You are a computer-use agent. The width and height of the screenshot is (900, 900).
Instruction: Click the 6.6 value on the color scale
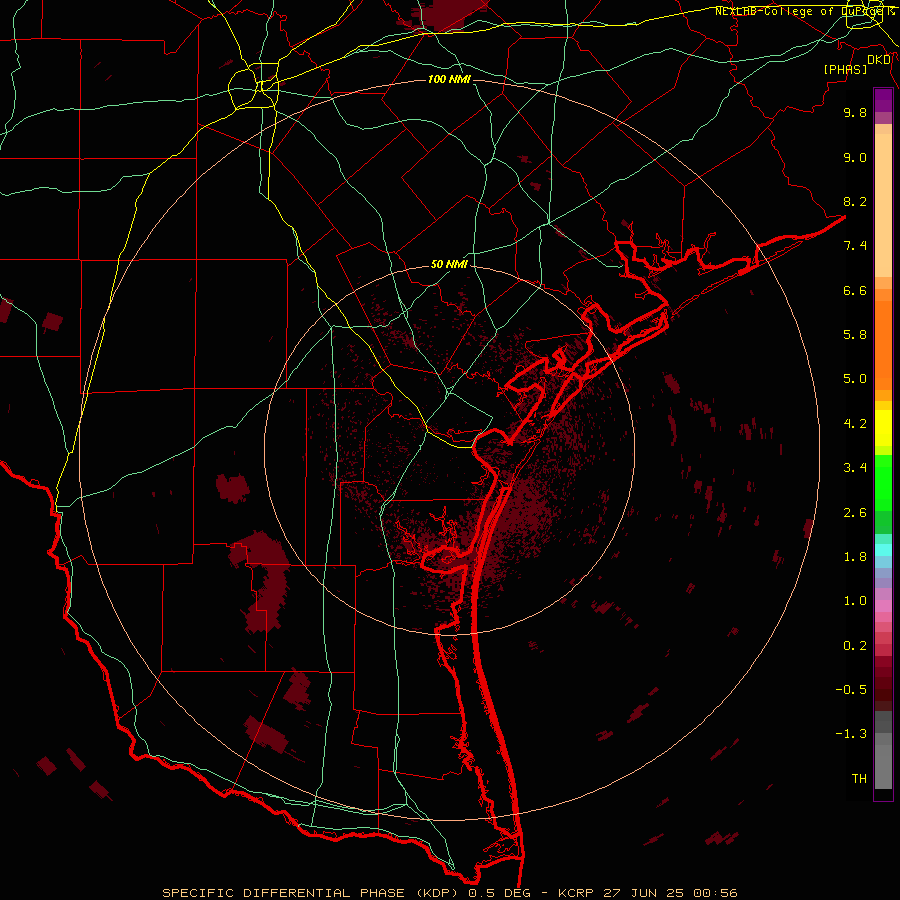pos(855,290)
